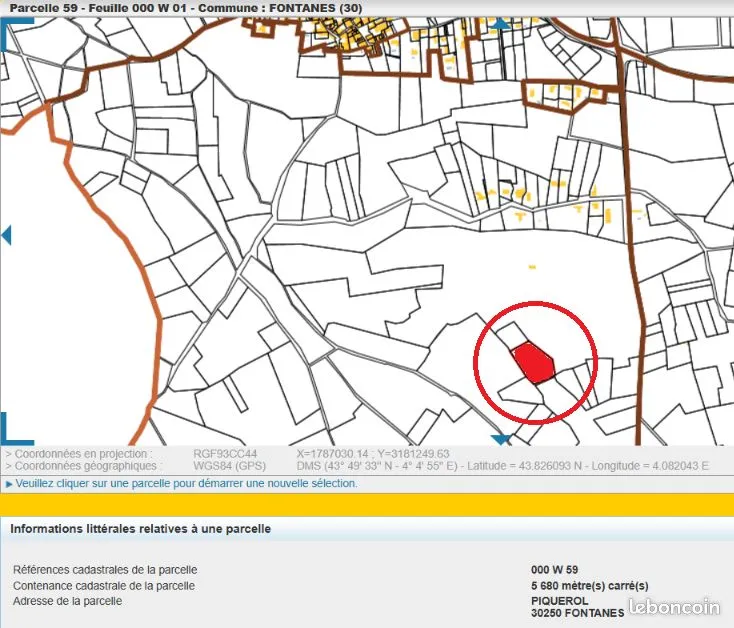
Task: Click blue triangle bullet before Veuillez cliquer
Action: point(9,484)
